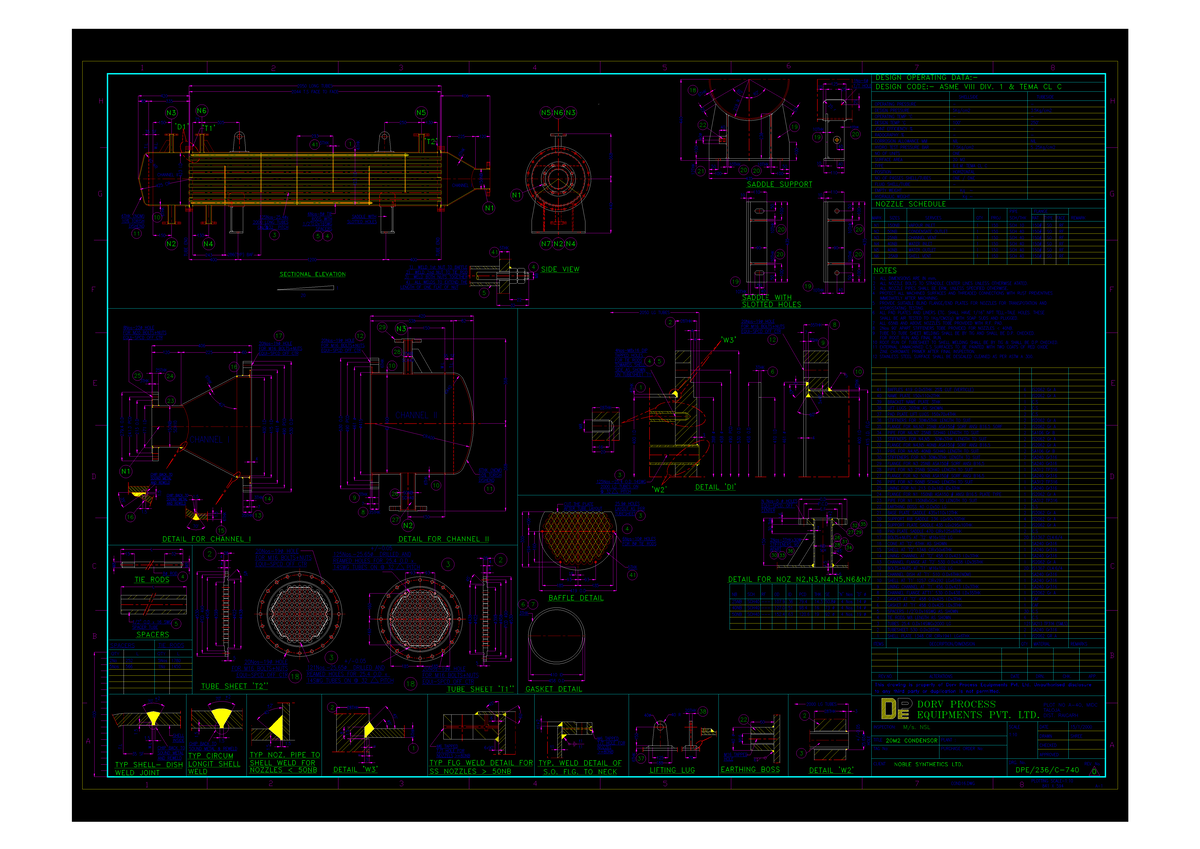1200x849 pixels.
Task: Select TUBE SHEET 'T2' perforated pattern
Action: 298,613
